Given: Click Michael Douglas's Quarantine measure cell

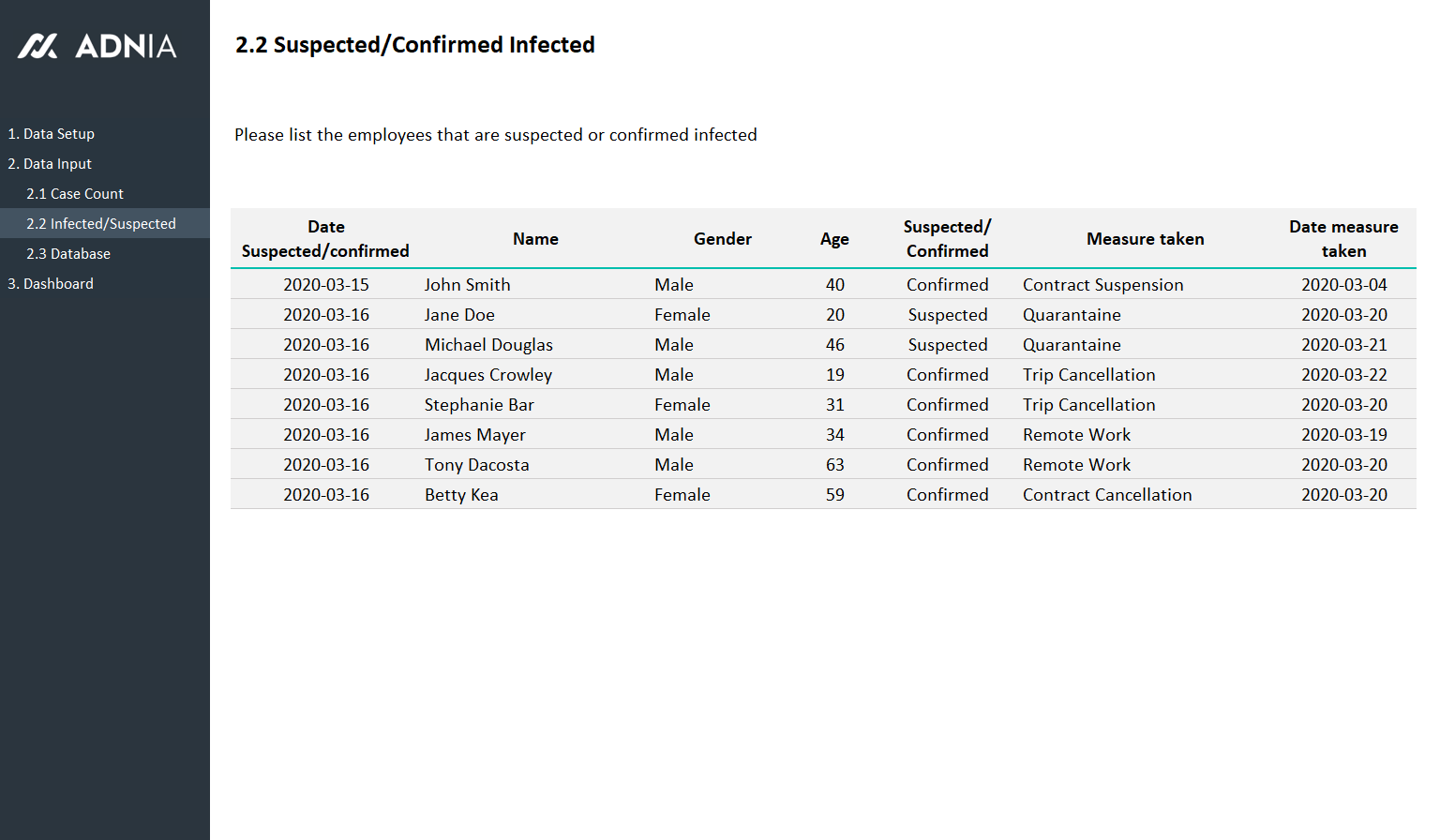Looking at the screenshot, I should click(x=1072, y=345).
